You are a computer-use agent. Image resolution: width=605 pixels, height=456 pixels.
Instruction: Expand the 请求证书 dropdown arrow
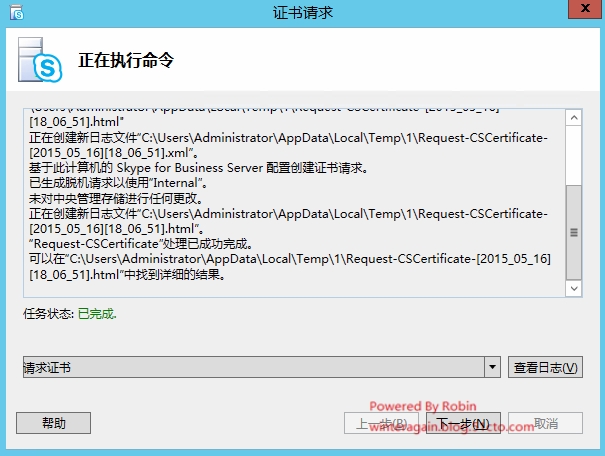492,367
